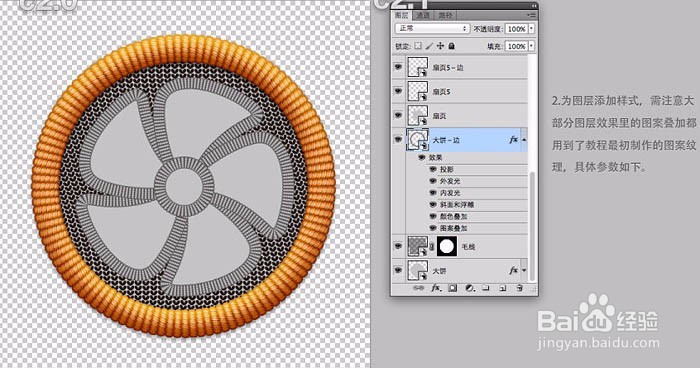
Task: Delete the layer using the trash icon
Action: [519, 289]
